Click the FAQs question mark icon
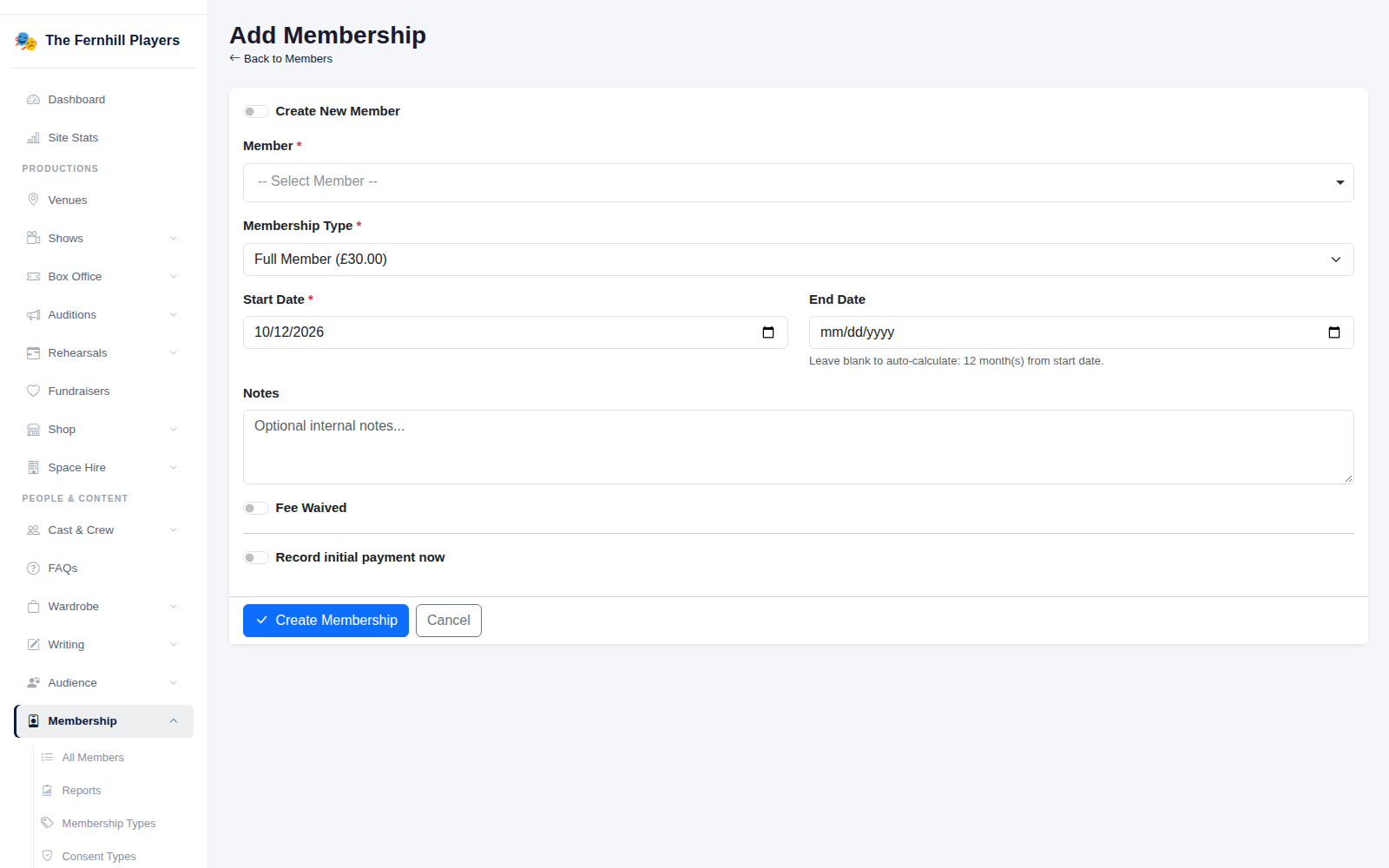The width and height of the screenshot is (1389, 868). [33, 569]
